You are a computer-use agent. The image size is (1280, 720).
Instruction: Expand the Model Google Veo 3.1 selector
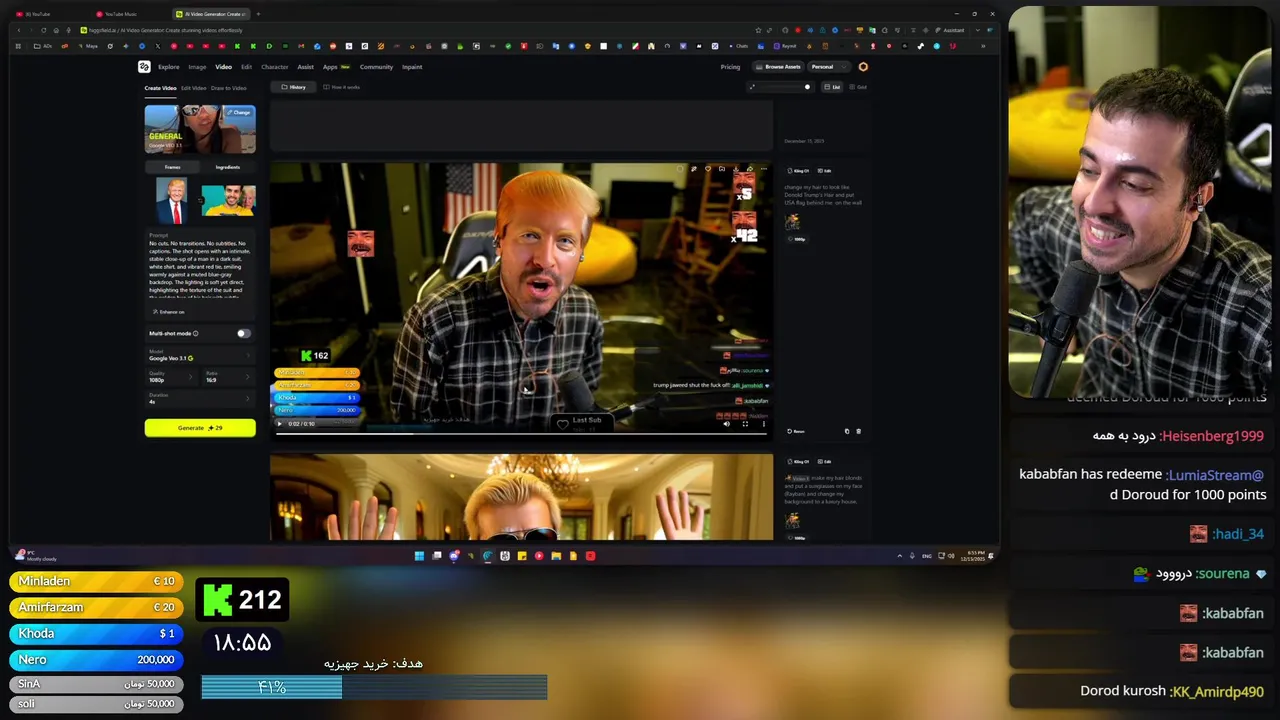pyautogui.click(x=200, y=355)
